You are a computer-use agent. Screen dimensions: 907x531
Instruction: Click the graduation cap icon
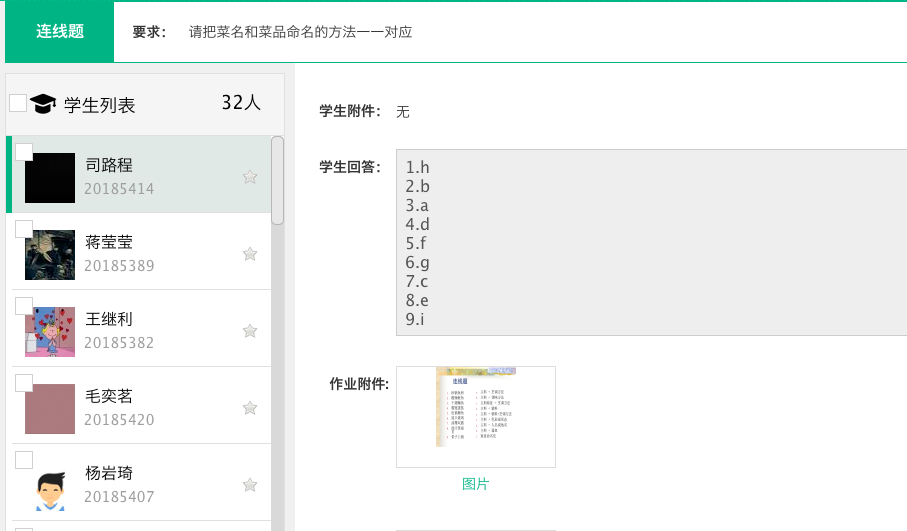[43, 104]
